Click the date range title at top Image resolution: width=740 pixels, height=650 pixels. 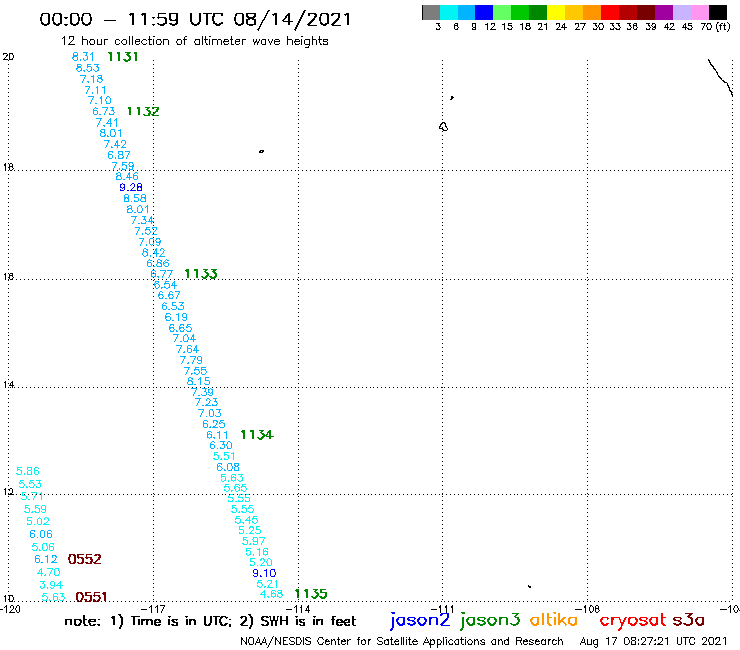click(195, 19)
